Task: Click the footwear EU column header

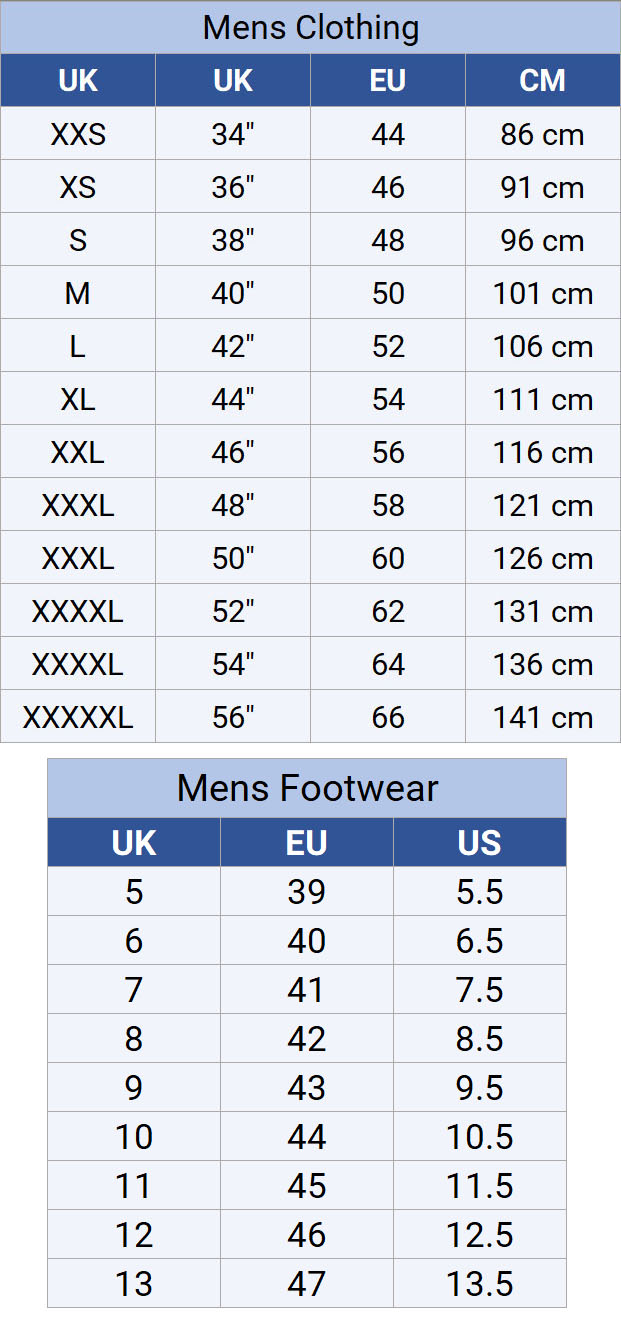Action: coord(307,843)
